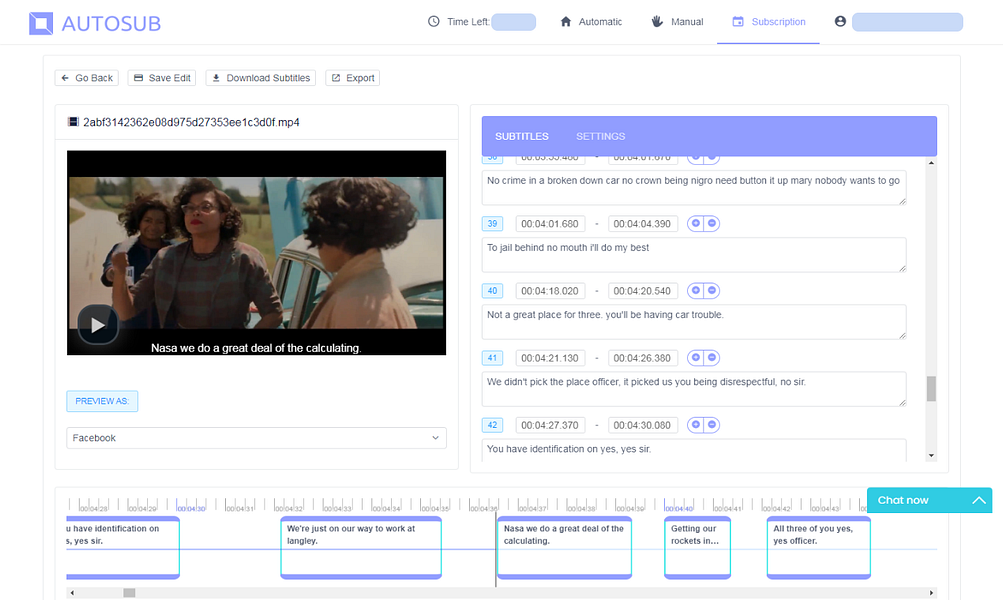
Task: Click the AUTOSUB logo icon
Action: tap(41, 22)
